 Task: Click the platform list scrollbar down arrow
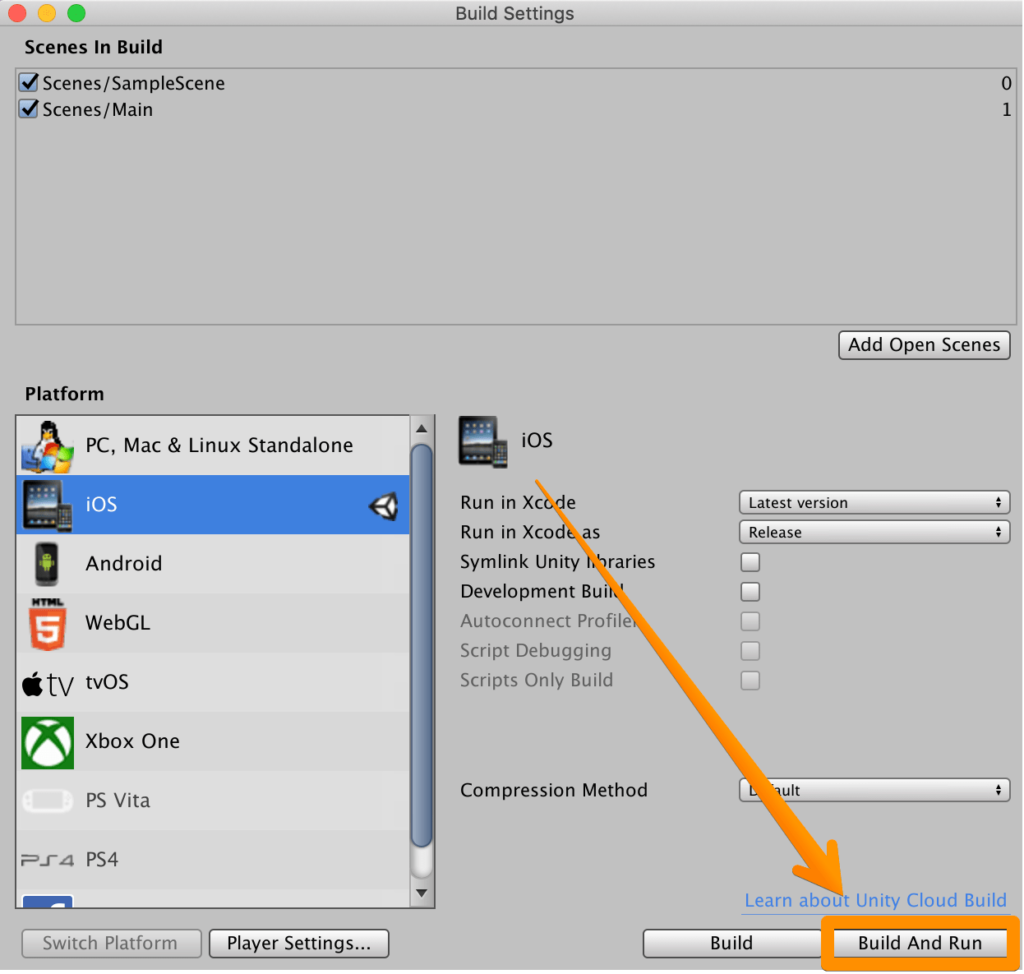tap(422, 893)
